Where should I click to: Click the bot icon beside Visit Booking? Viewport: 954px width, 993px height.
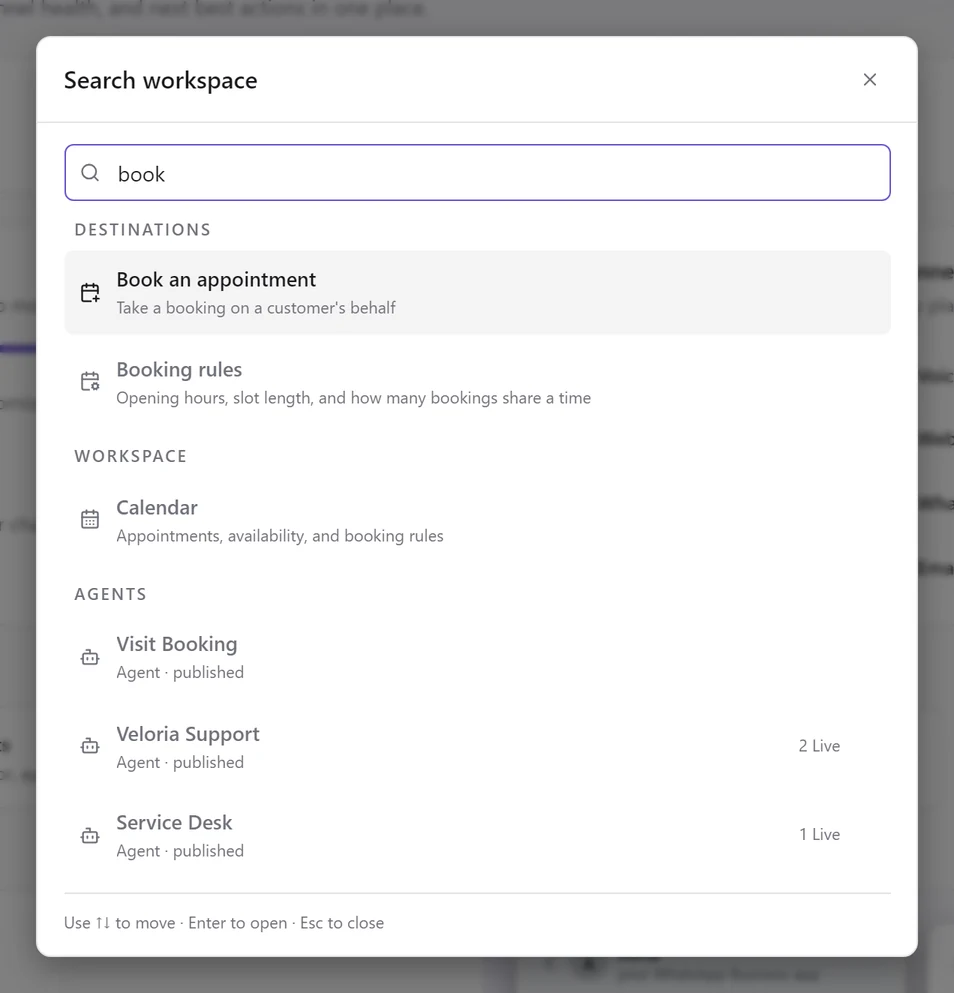pos(90,657)
